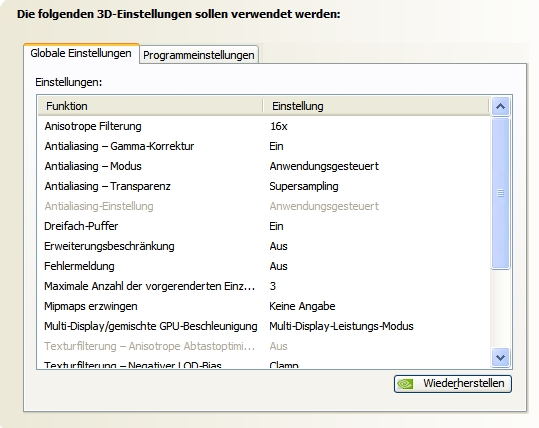539x428 pixels.
Task: Click Aus value for Fehlermeldung
Action: coord(278,266)
